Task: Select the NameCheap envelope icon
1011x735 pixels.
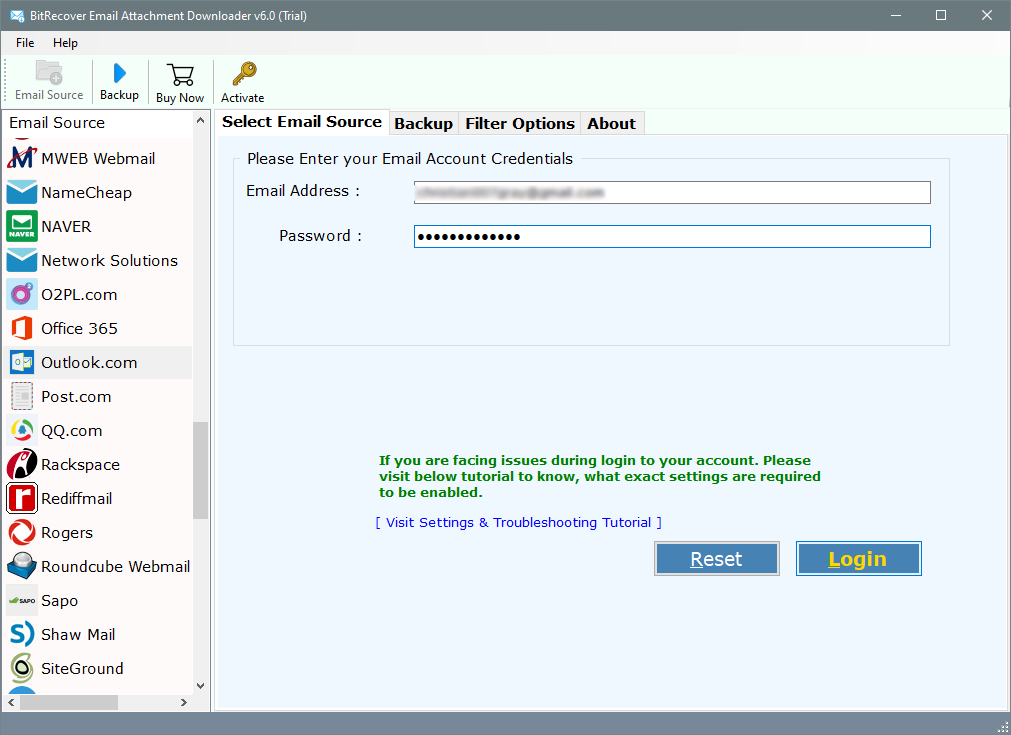Action: [x=22, y=192]
